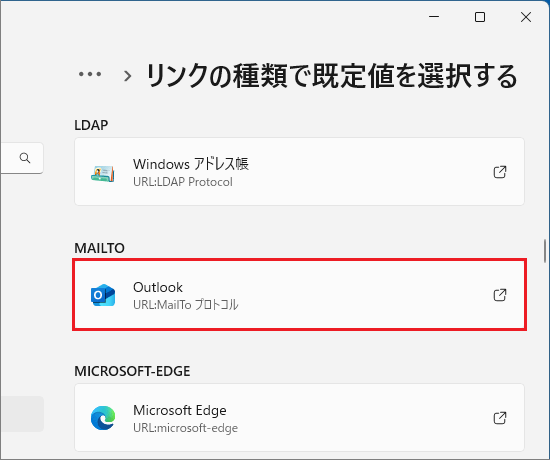Click the LDAP section heading

(x=91, y=125)
